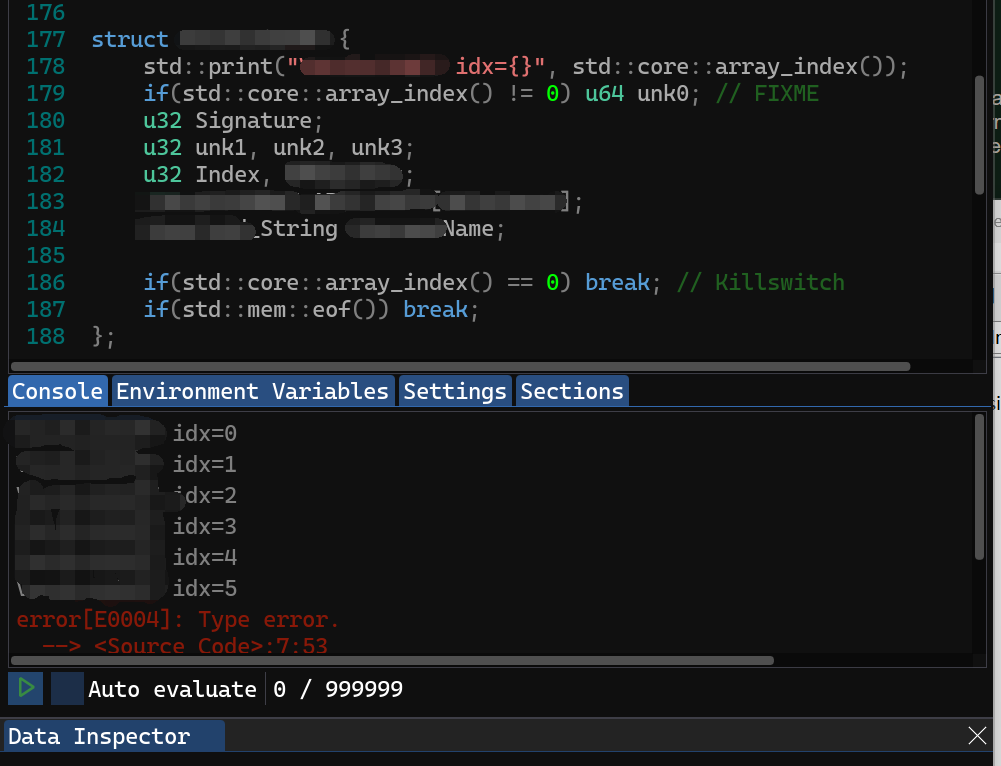Click the console horizontal scrollbar
The width and height of the screenshot is (1001, 766).
click(x=393, y=660)
